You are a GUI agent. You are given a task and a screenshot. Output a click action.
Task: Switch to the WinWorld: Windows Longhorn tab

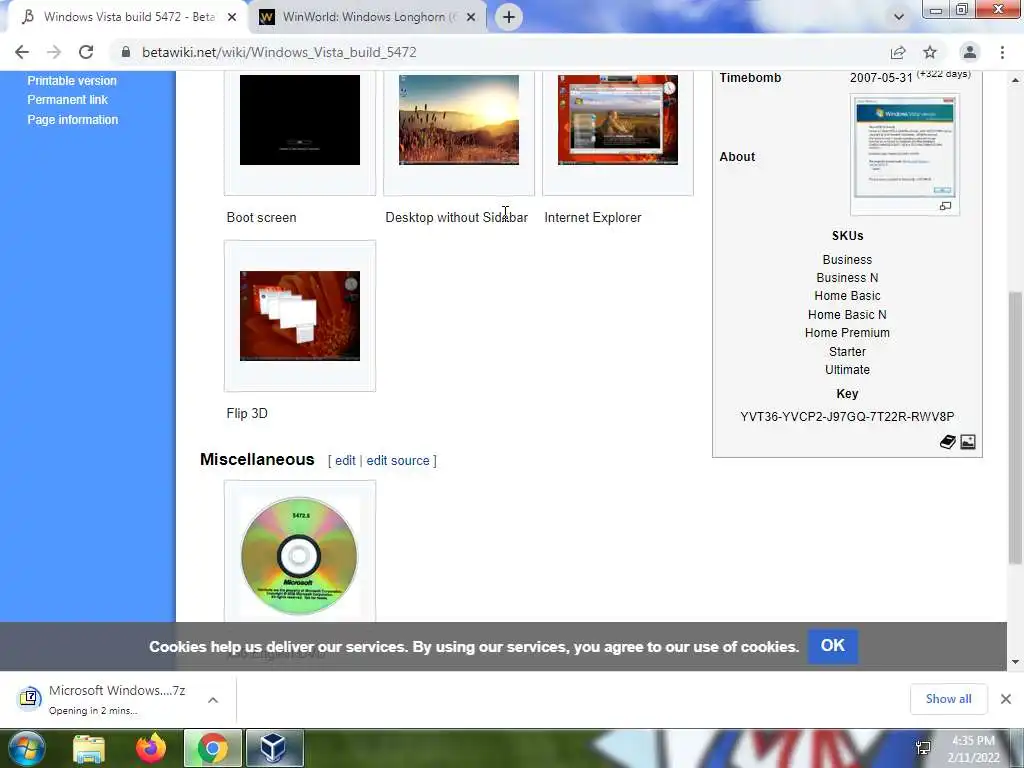(369, 17)
